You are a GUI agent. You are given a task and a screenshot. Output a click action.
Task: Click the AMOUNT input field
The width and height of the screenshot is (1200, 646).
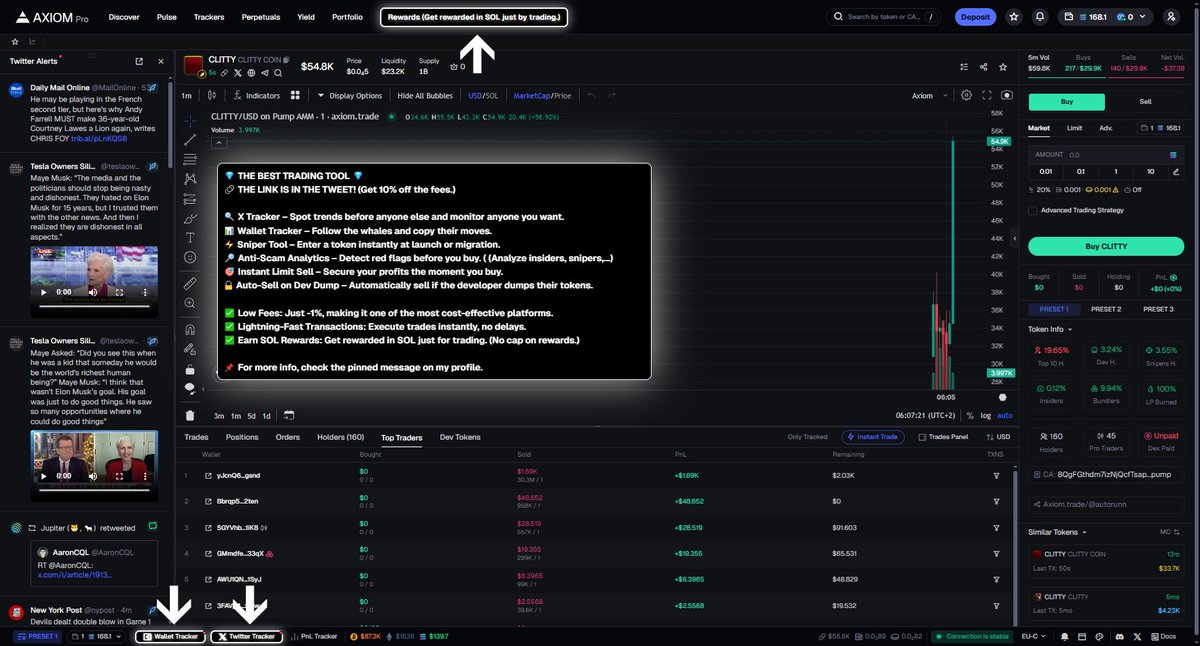[1105, 155]
